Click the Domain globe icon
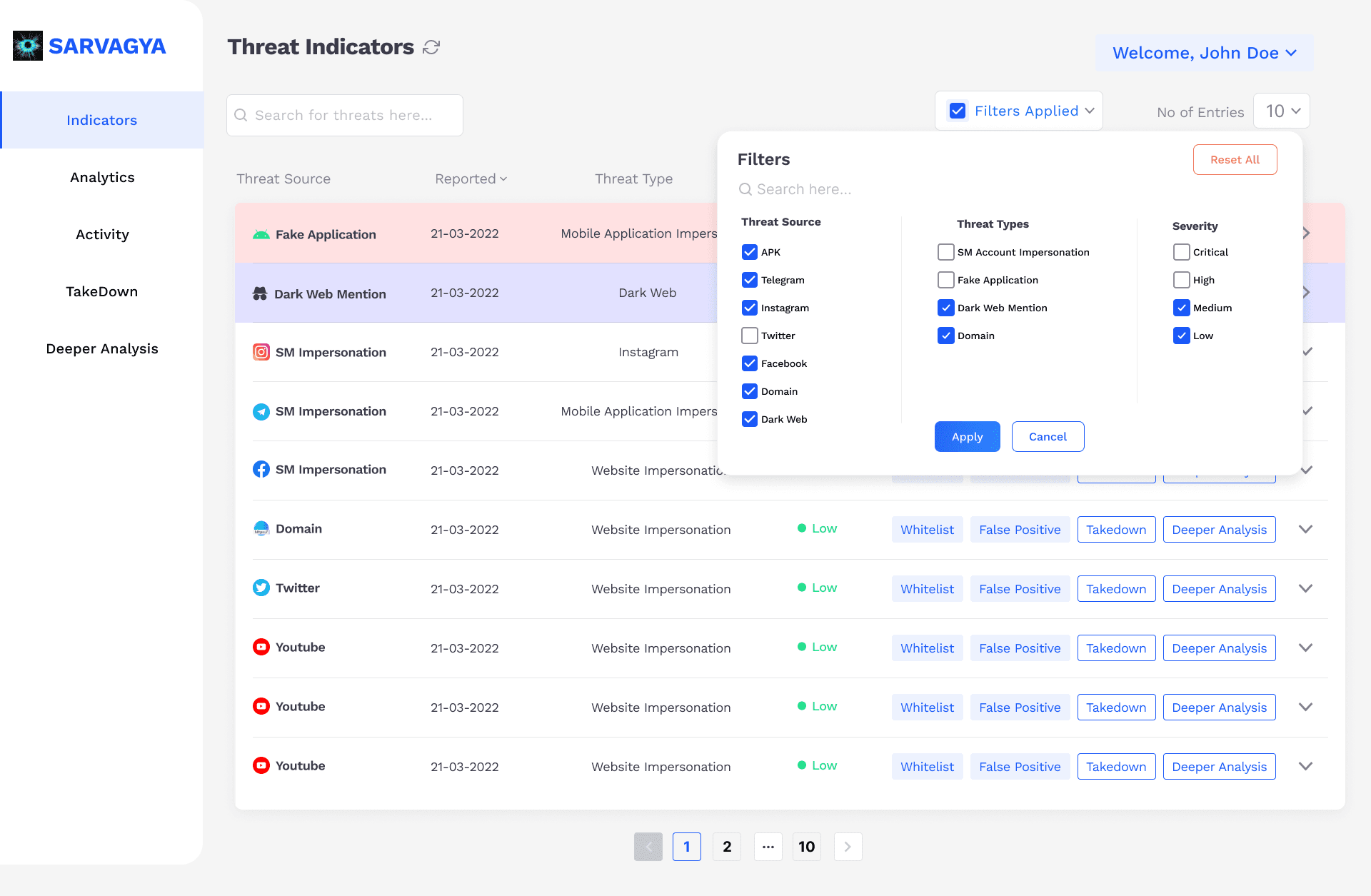Viewport: 1371px width, 896px height. pyautogui.click(x=261, y=528)
